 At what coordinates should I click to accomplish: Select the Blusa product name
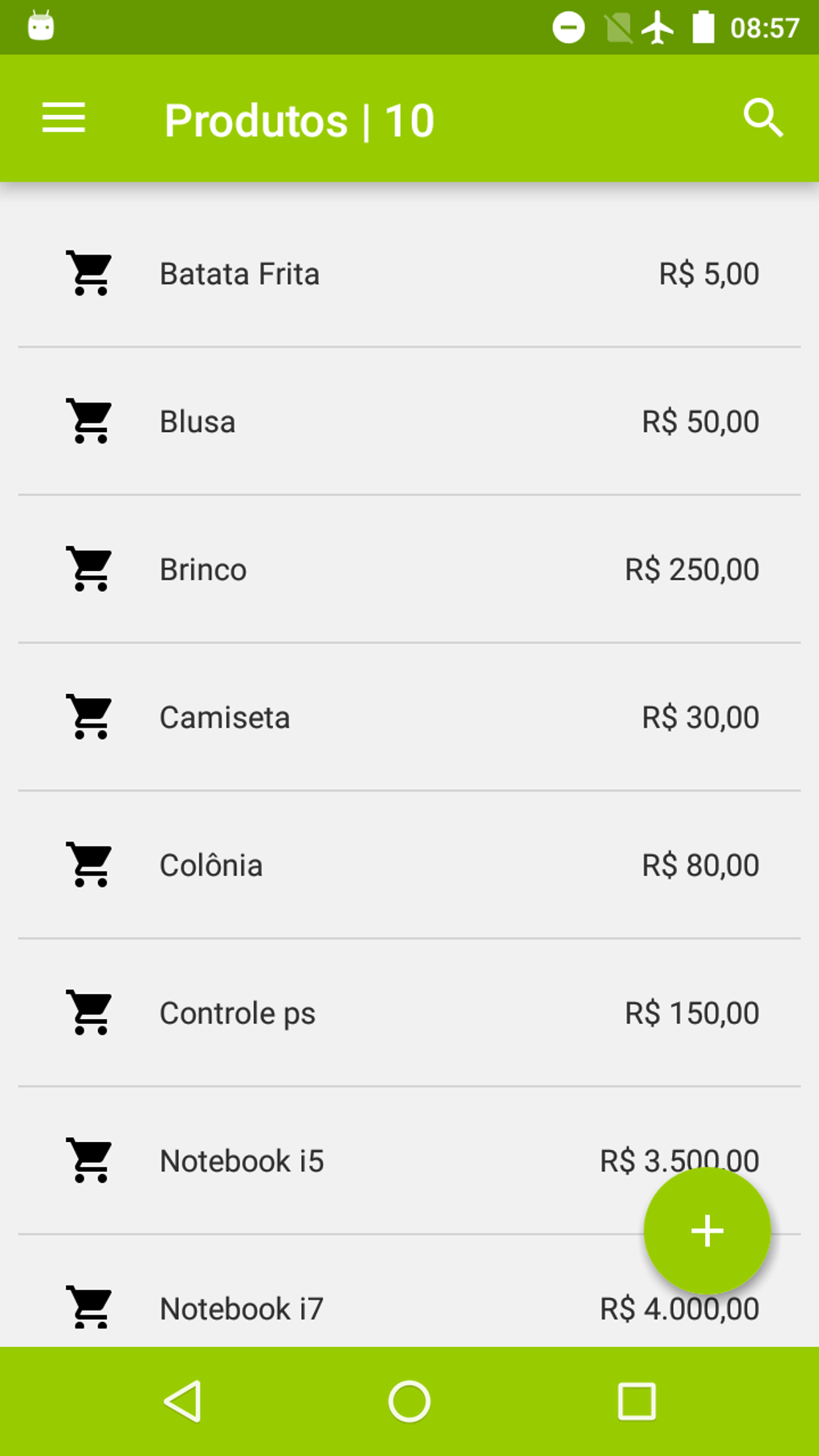click(198, 422)
